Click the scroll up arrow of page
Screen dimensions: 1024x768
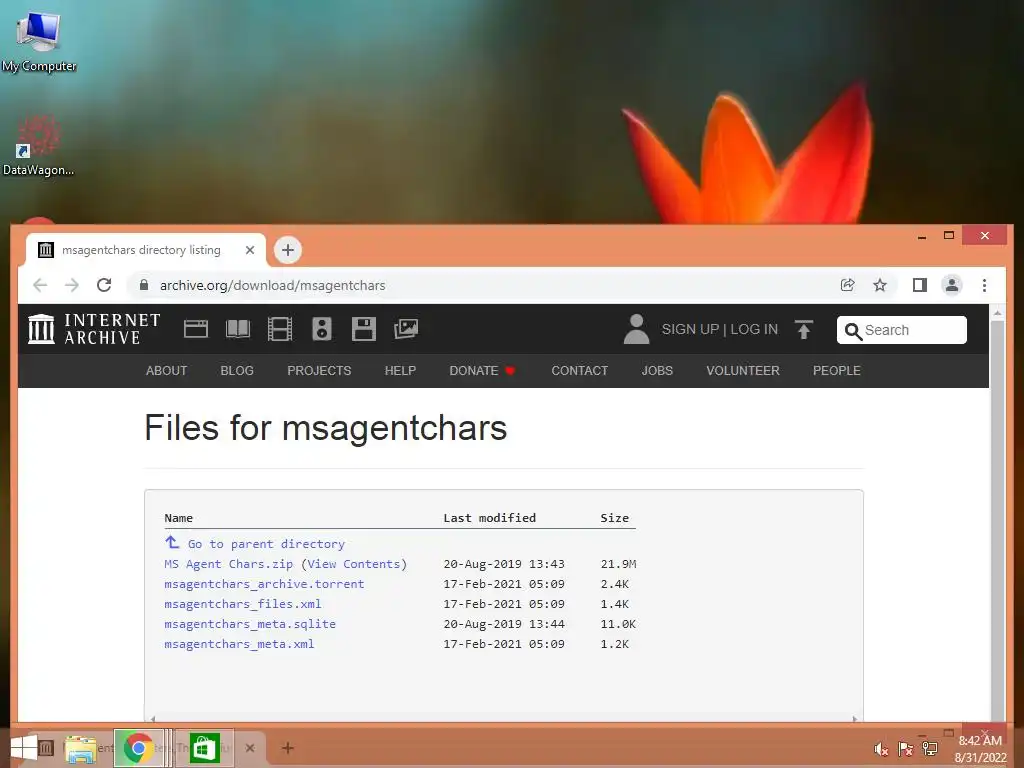997,313
